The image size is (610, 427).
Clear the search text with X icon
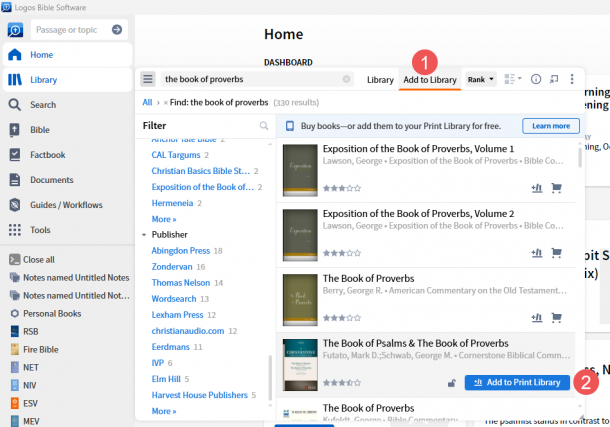click(346, 79)
